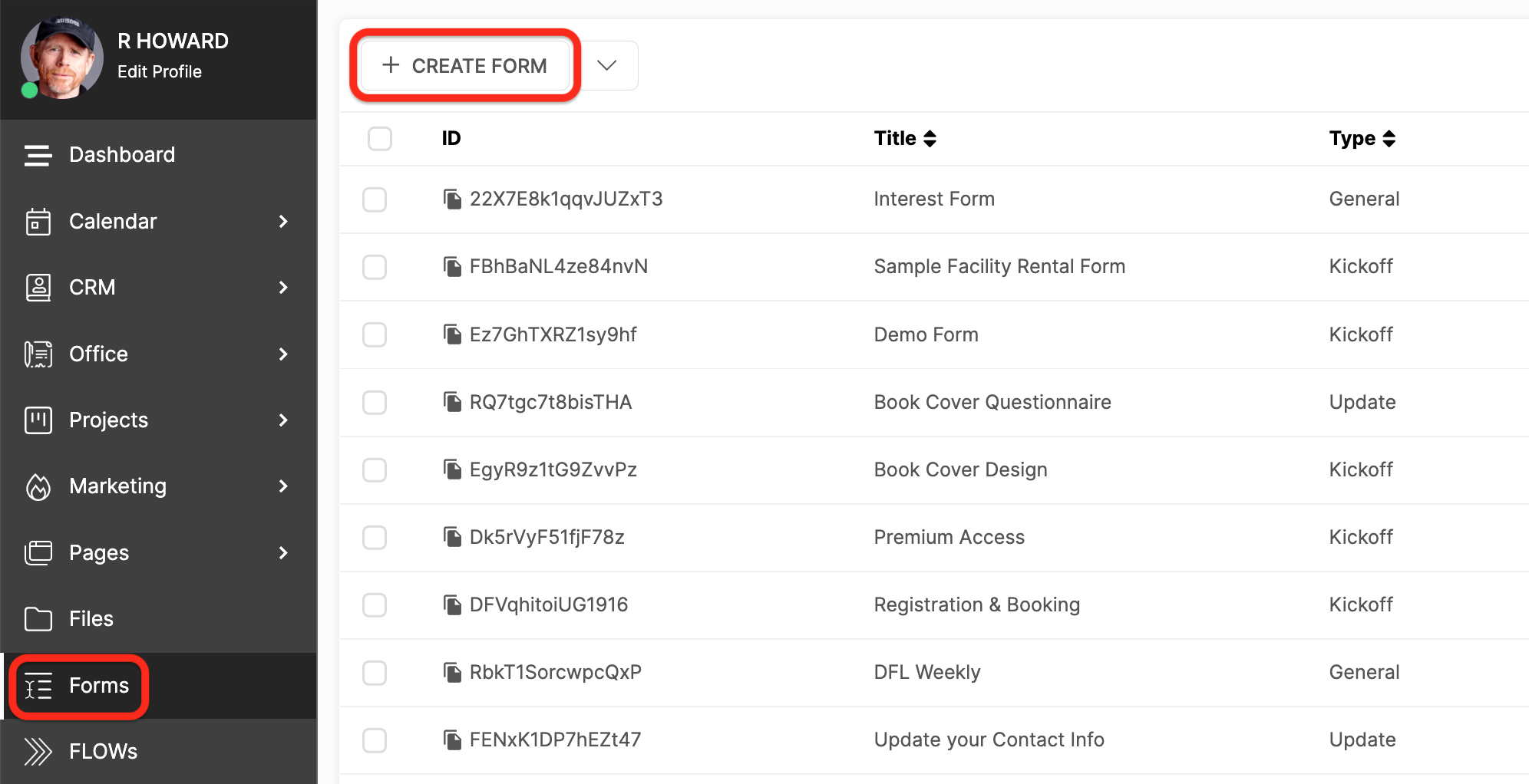Check the Book Cover Questionnaire checkbox
Image resolution: width=1529 pixels, height=784 pixels.
375,402
